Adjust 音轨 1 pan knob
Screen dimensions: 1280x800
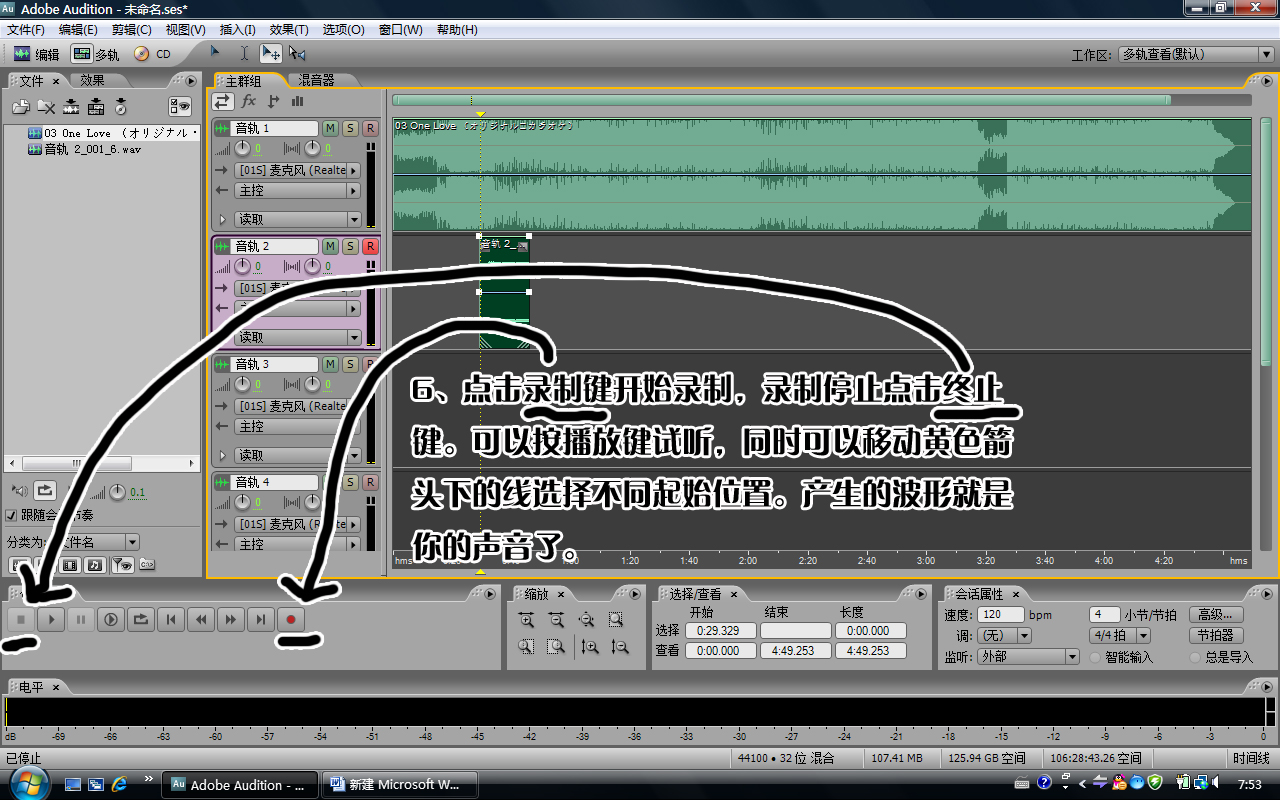313,149
